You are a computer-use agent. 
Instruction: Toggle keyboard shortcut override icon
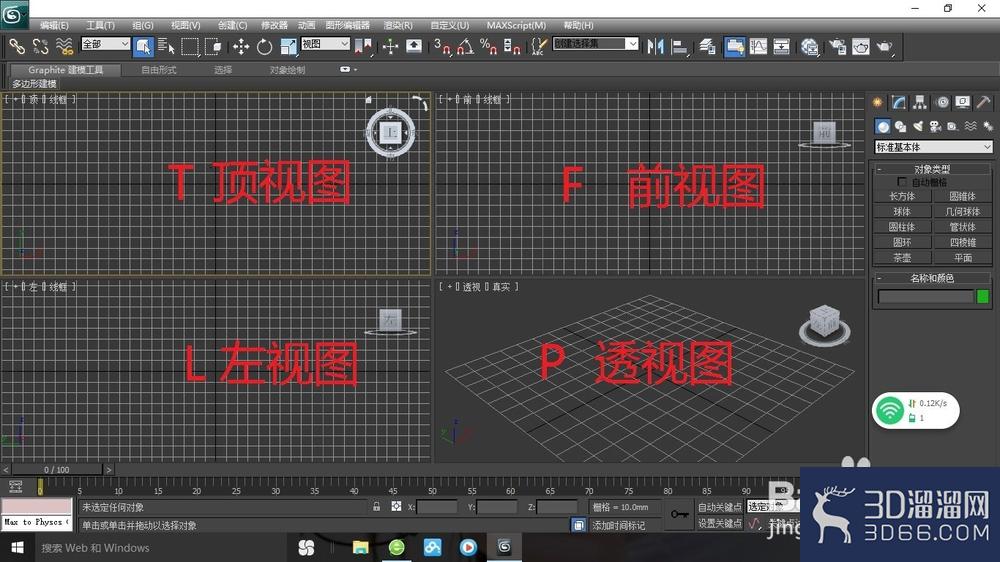click(x=414, y=46)
